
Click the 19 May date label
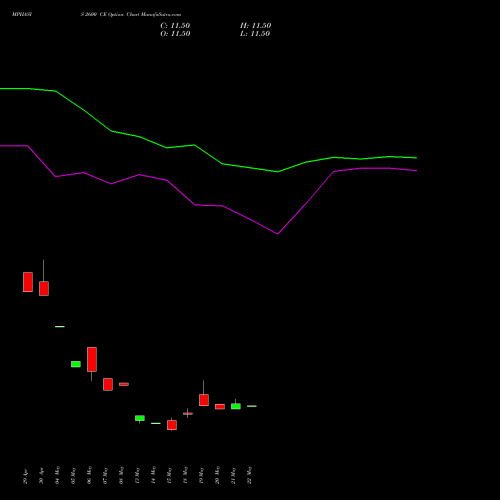click(202, 475)
